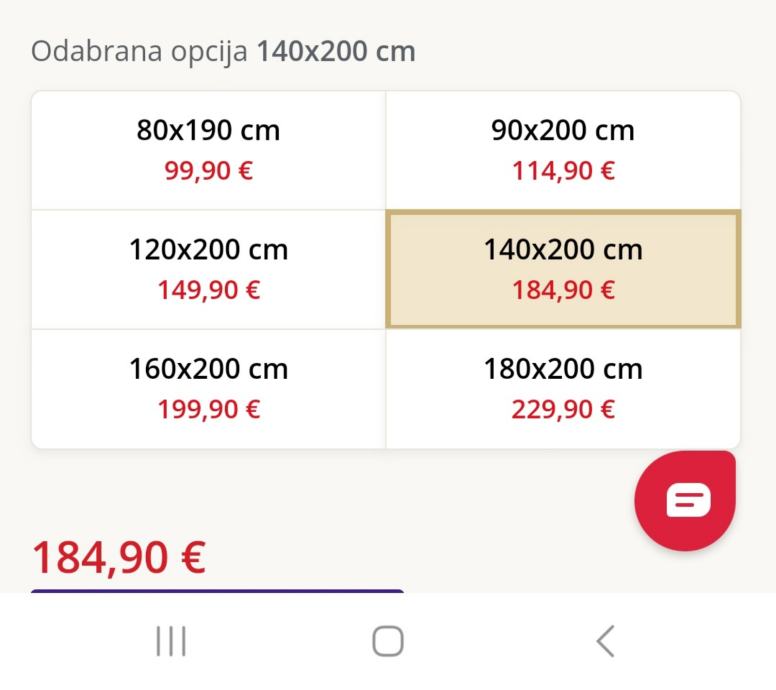
Task: Select the 80x190 cm size option
Action: tap(208, 149)
